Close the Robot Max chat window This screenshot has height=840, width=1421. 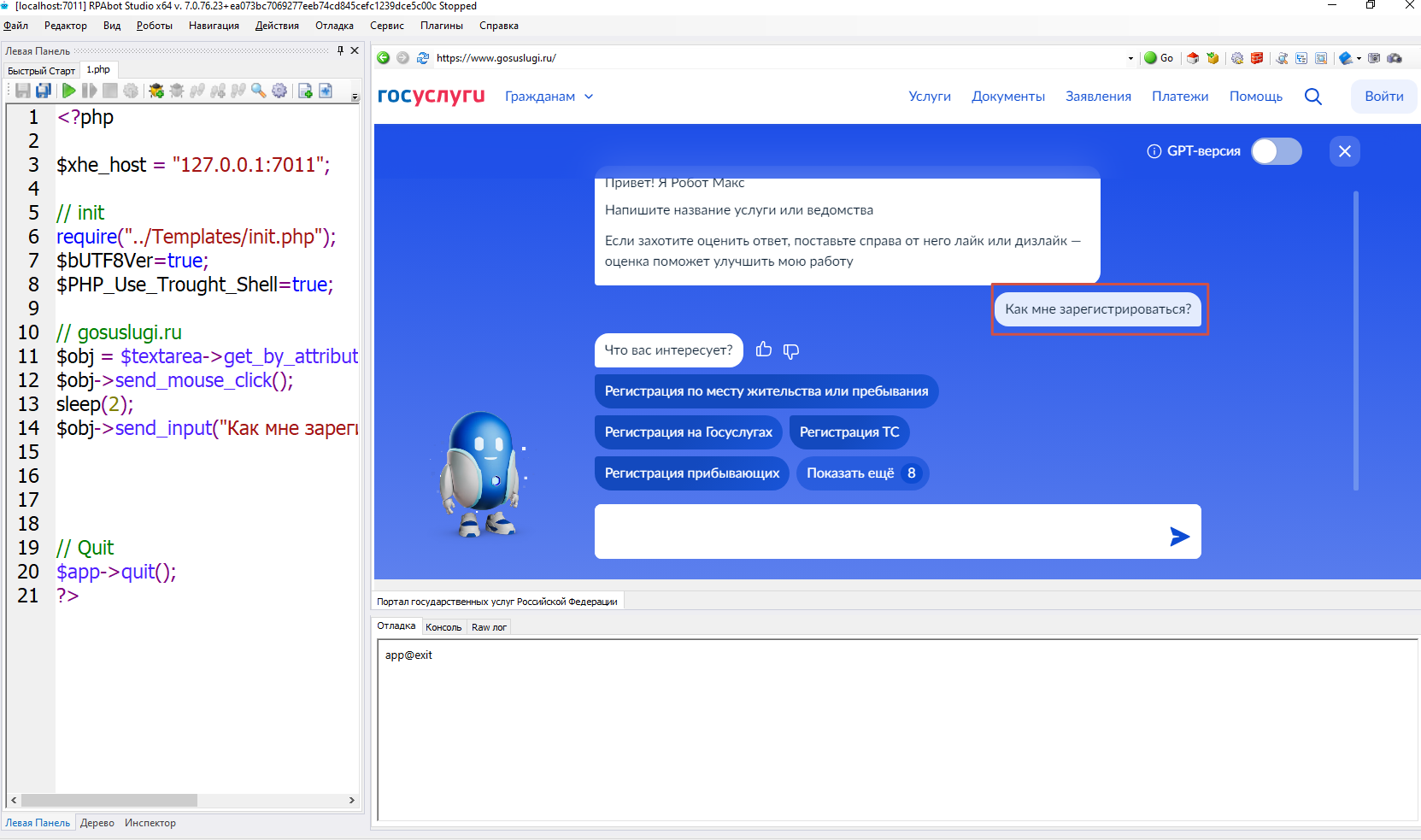tap(1345, 151)
